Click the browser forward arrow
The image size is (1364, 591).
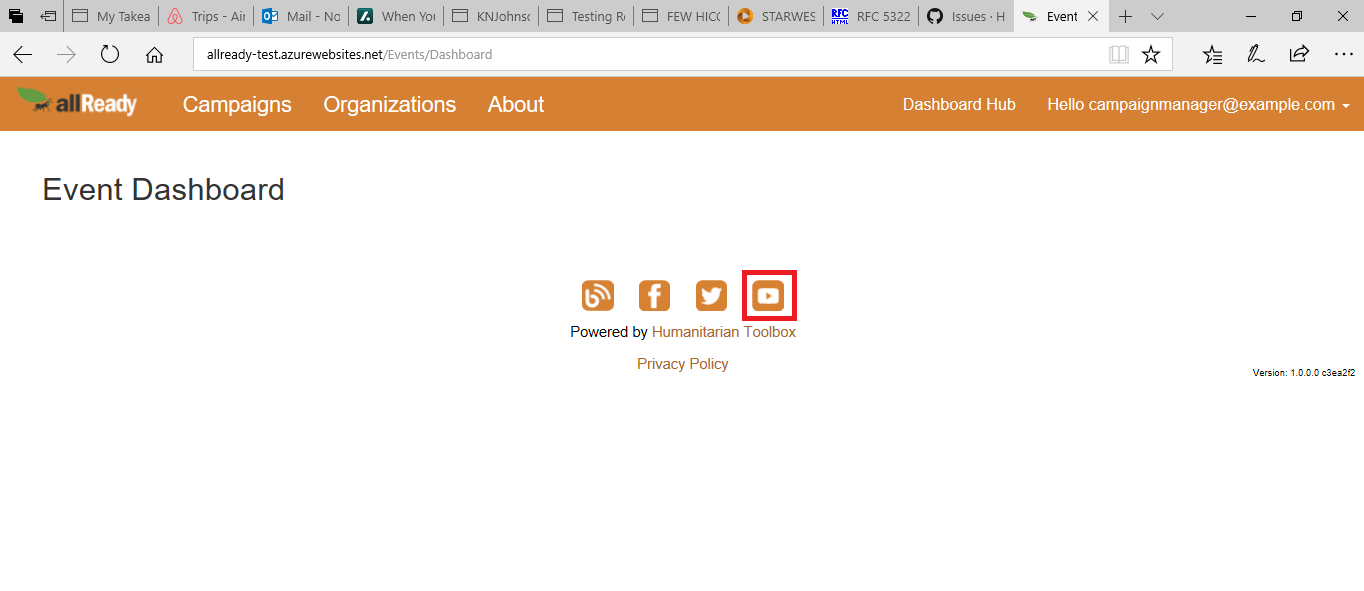coord(66,54)
